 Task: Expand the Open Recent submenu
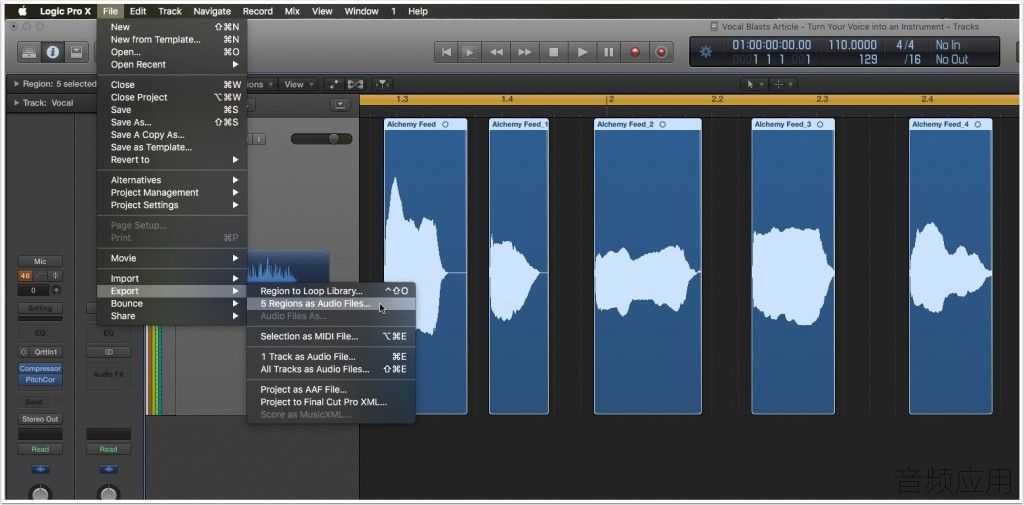pyautogui.click(x=172, y=65)
